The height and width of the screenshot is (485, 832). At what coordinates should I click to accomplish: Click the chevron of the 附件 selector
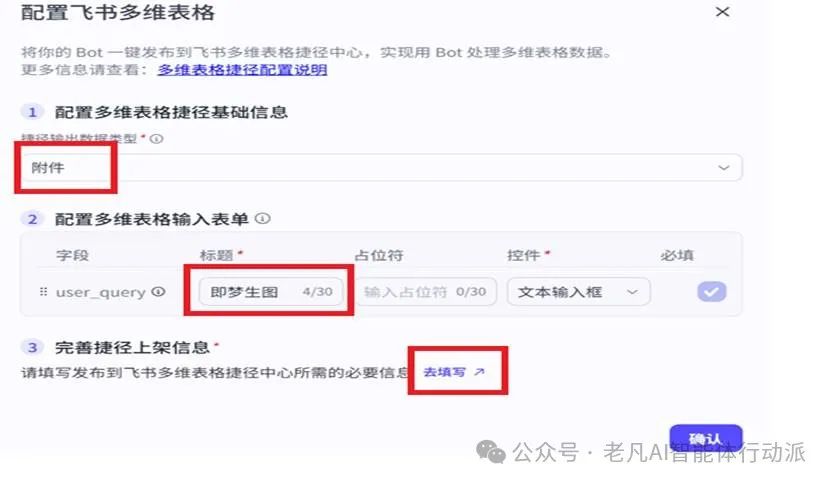tap(723, 168)
